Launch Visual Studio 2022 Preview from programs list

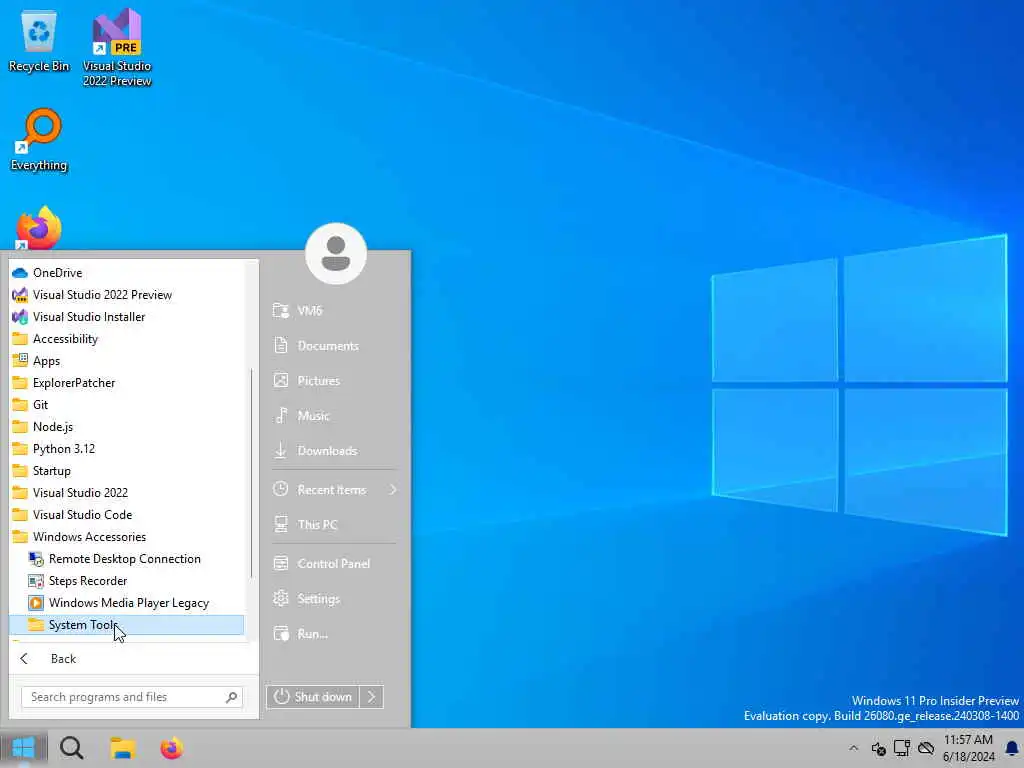pos(127,295)
